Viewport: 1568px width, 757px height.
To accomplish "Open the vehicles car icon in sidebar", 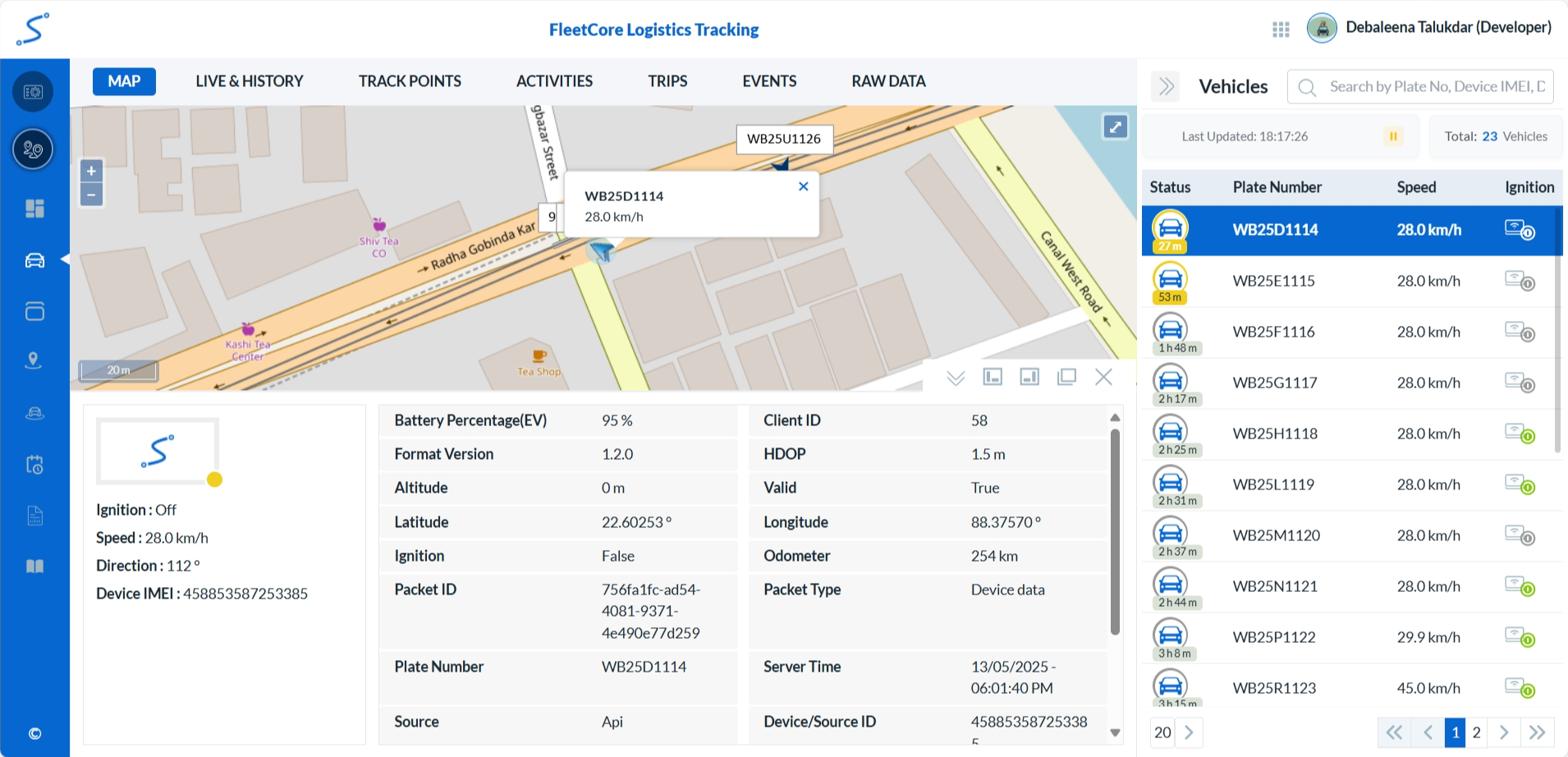I will 34,260.
